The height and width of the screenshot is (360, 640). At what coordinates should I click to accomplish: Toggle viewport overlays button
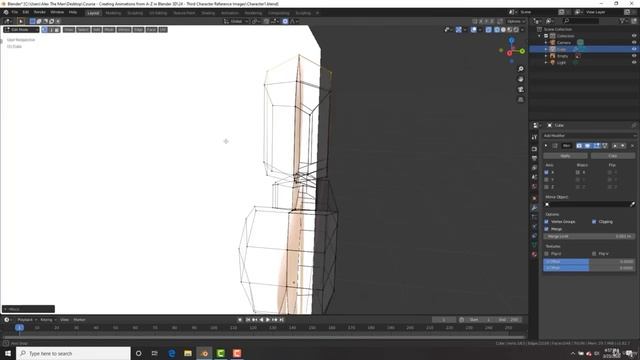pyautogui.click(x=473, y=30)
